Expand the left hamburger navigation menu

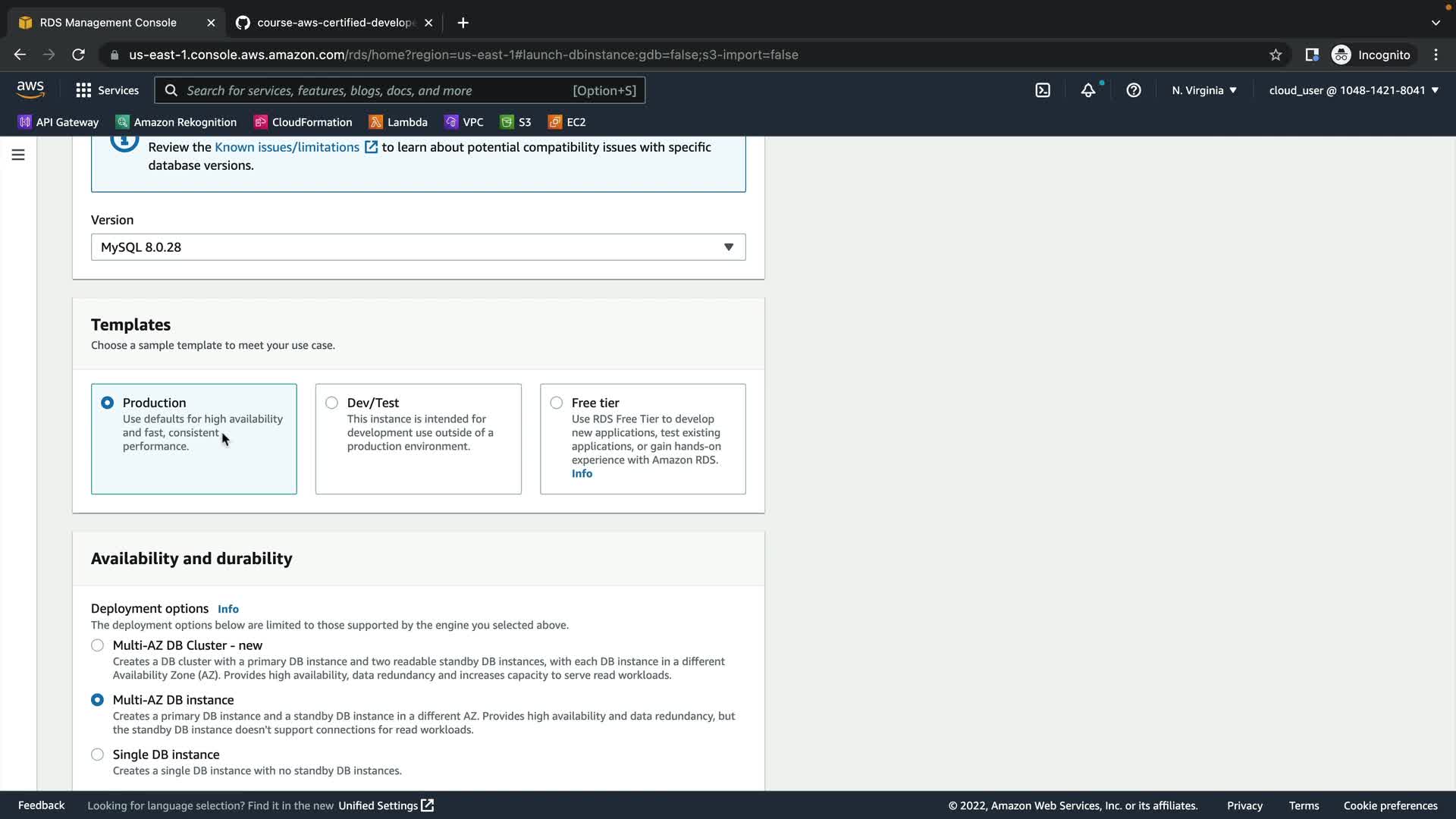pyautogui.click(x=18, y=155)
